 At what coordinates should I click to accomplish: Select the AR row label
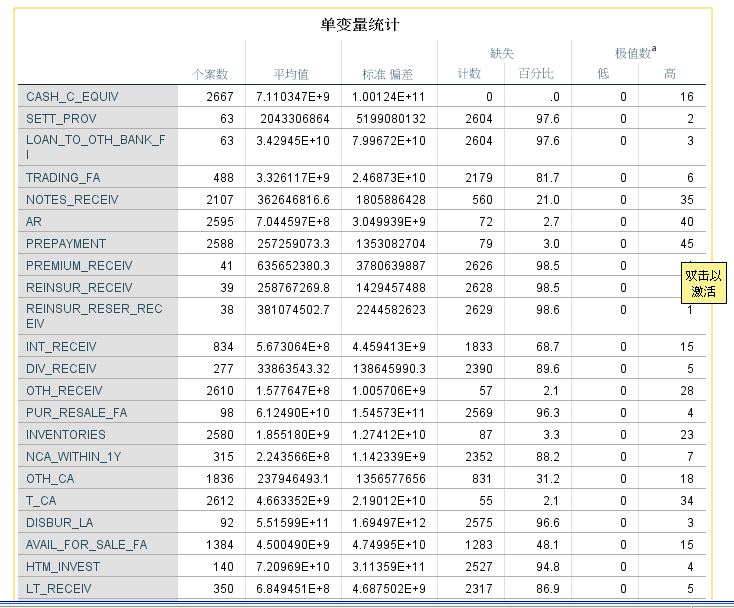click(x=34, y=221)
